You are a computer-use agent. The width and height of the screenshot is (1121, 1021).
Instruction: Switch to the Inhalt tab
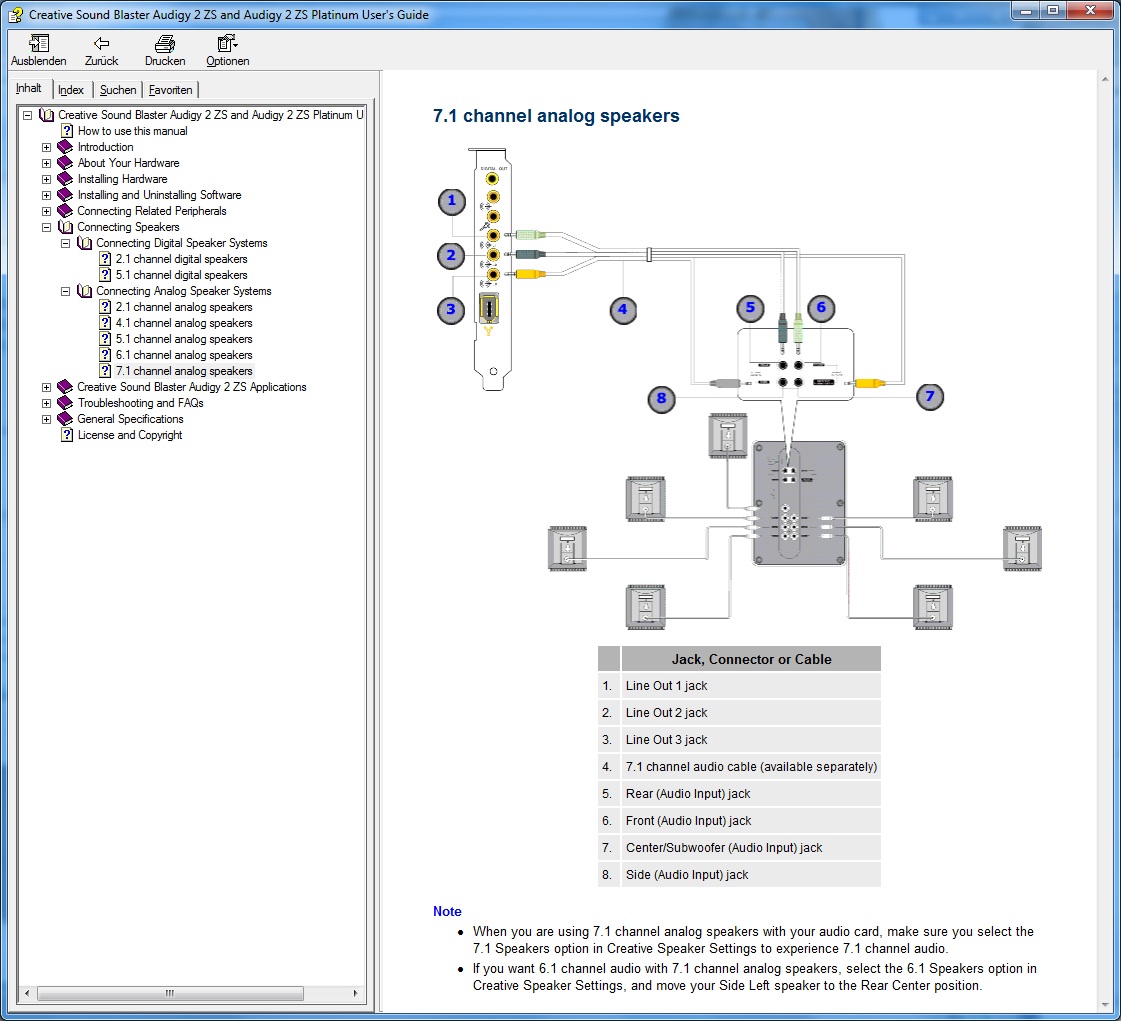29,88
